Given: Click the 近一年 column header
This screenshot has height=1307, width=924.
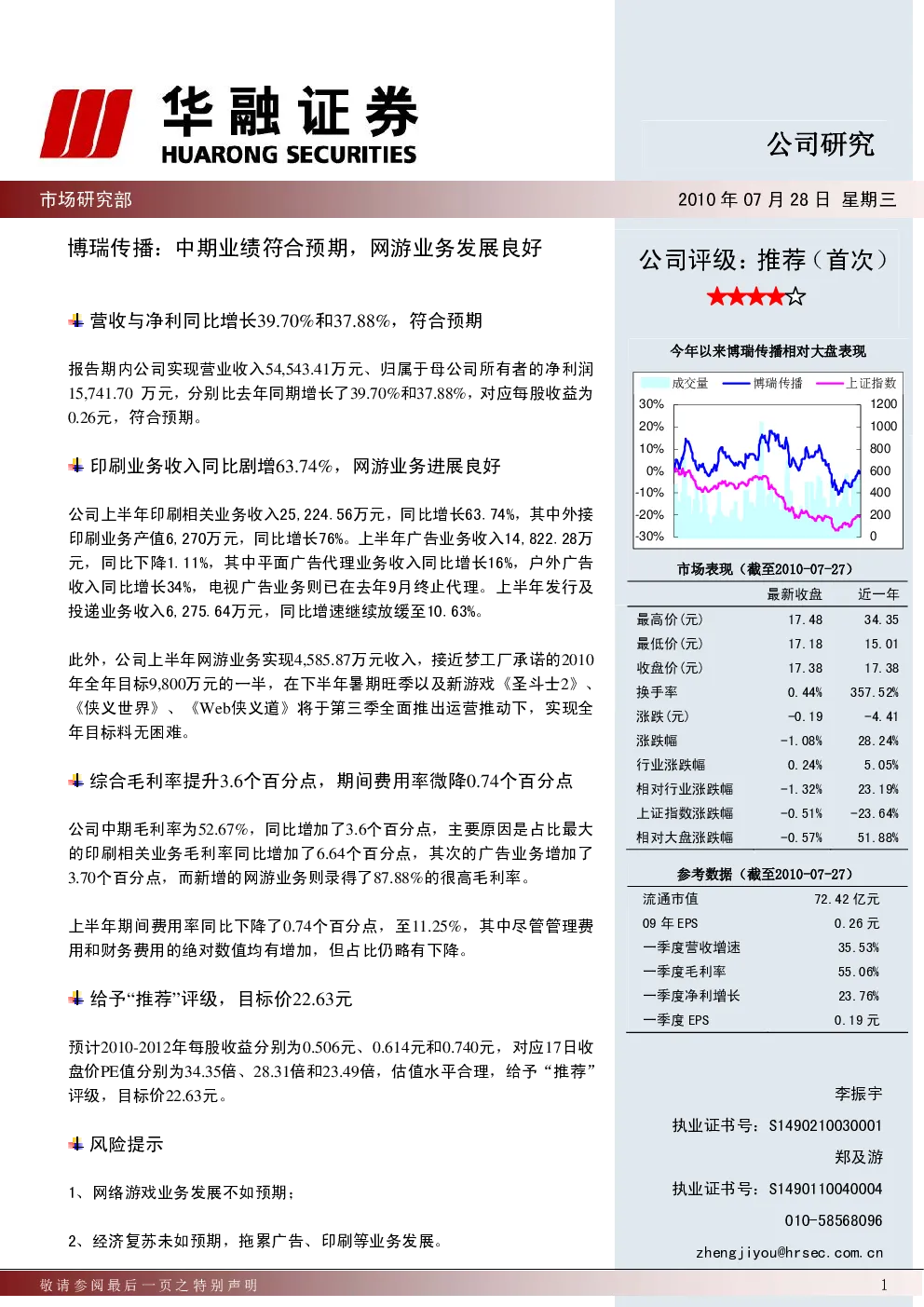Looking at the screenshot, I should (878, 594).
